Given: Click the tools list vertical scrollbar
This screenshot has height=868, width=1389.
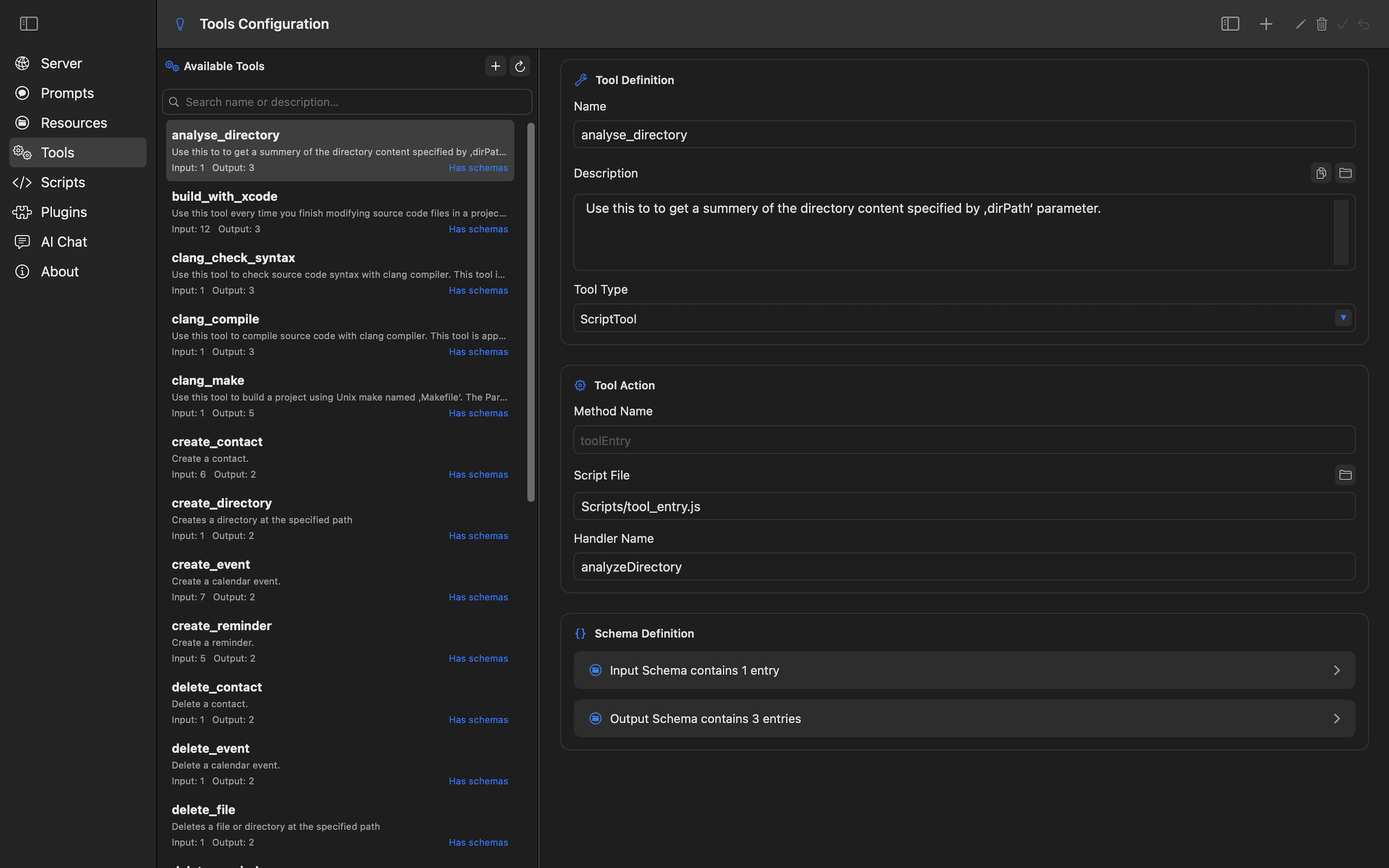Looking at the screenshot, I should pos(531,312).
